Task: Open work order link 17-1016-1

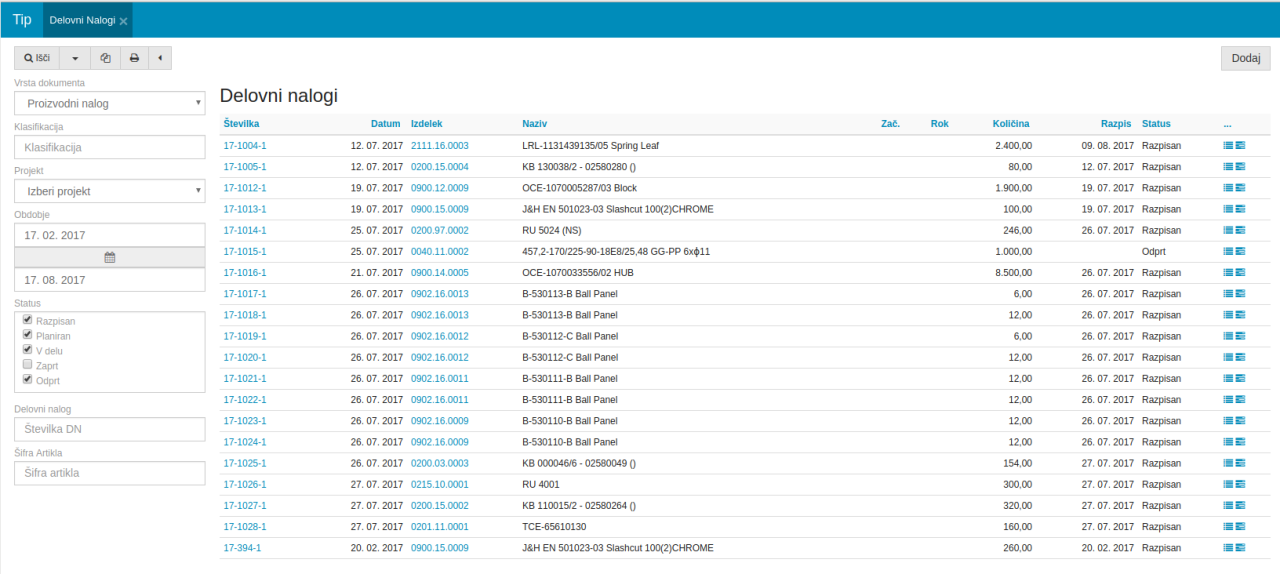Action: tap(245, 273)
